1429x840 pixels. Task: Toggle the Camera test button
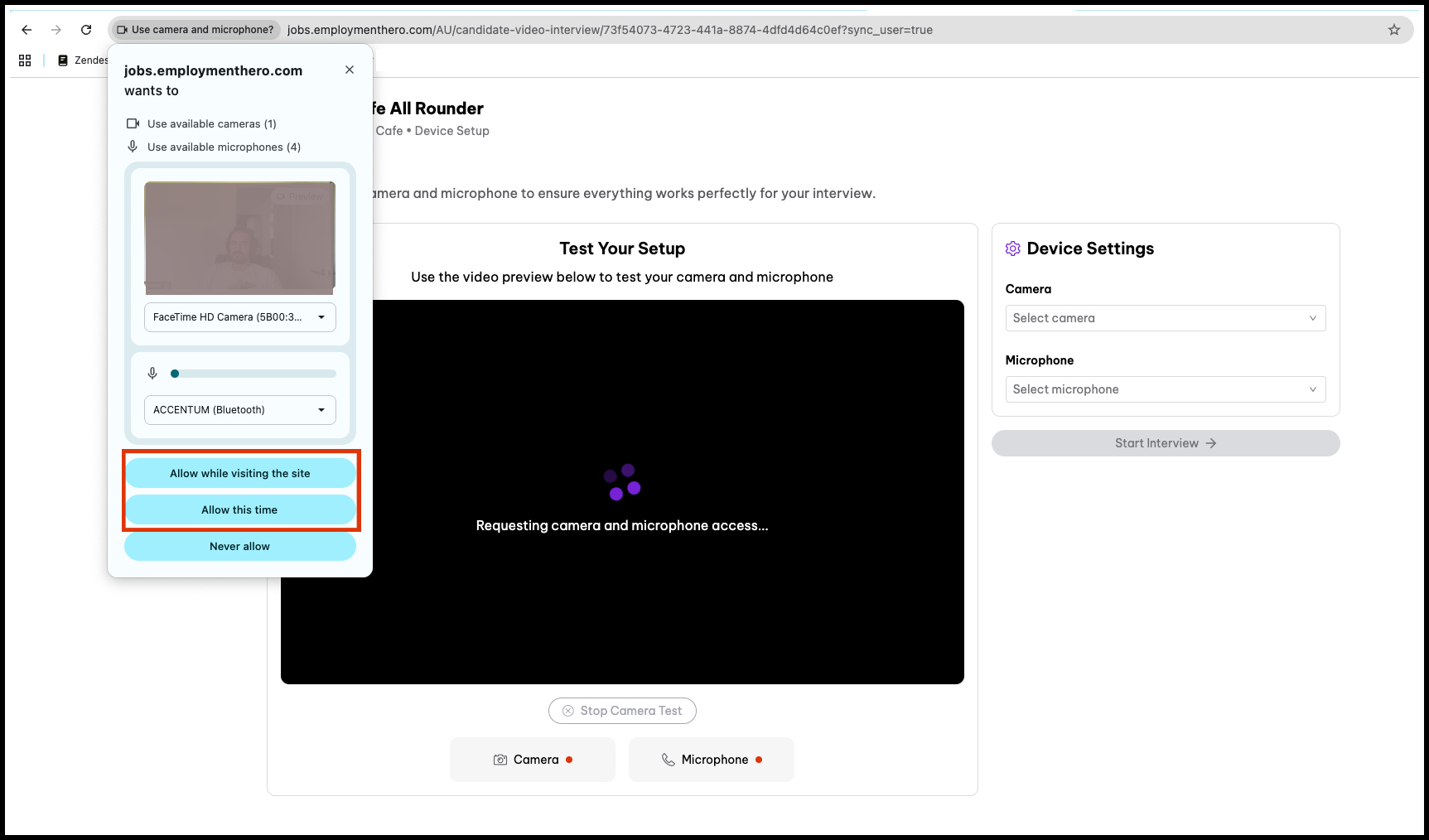click(x=533, y=760)
